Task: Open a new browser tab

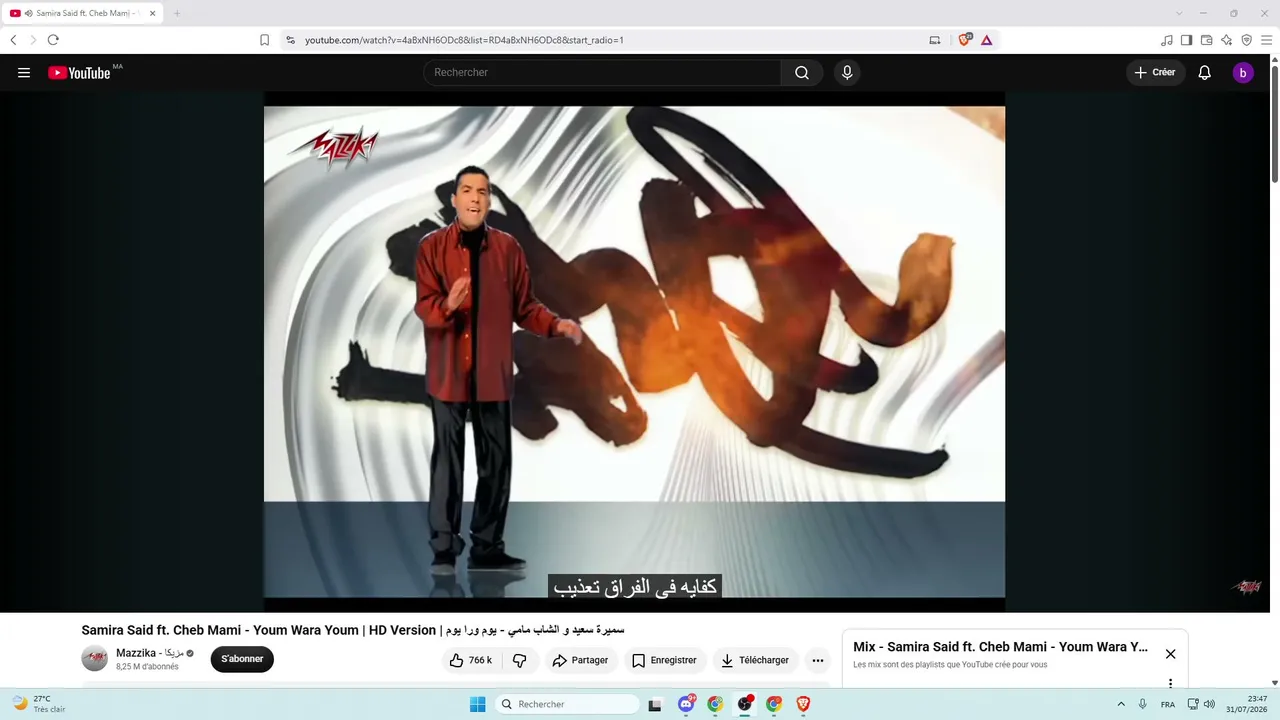Action: point(177,13)
